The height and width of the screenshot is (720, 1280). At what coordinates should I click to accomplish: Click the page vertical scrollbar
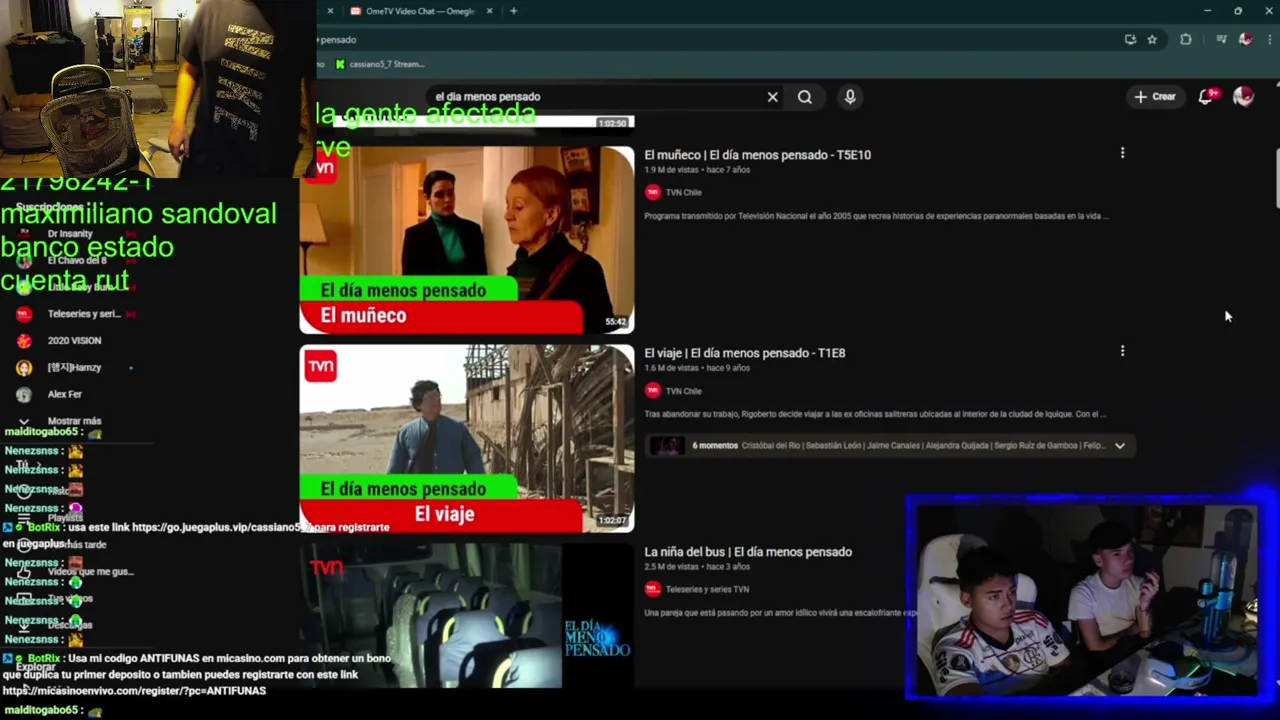[1276, 180]
